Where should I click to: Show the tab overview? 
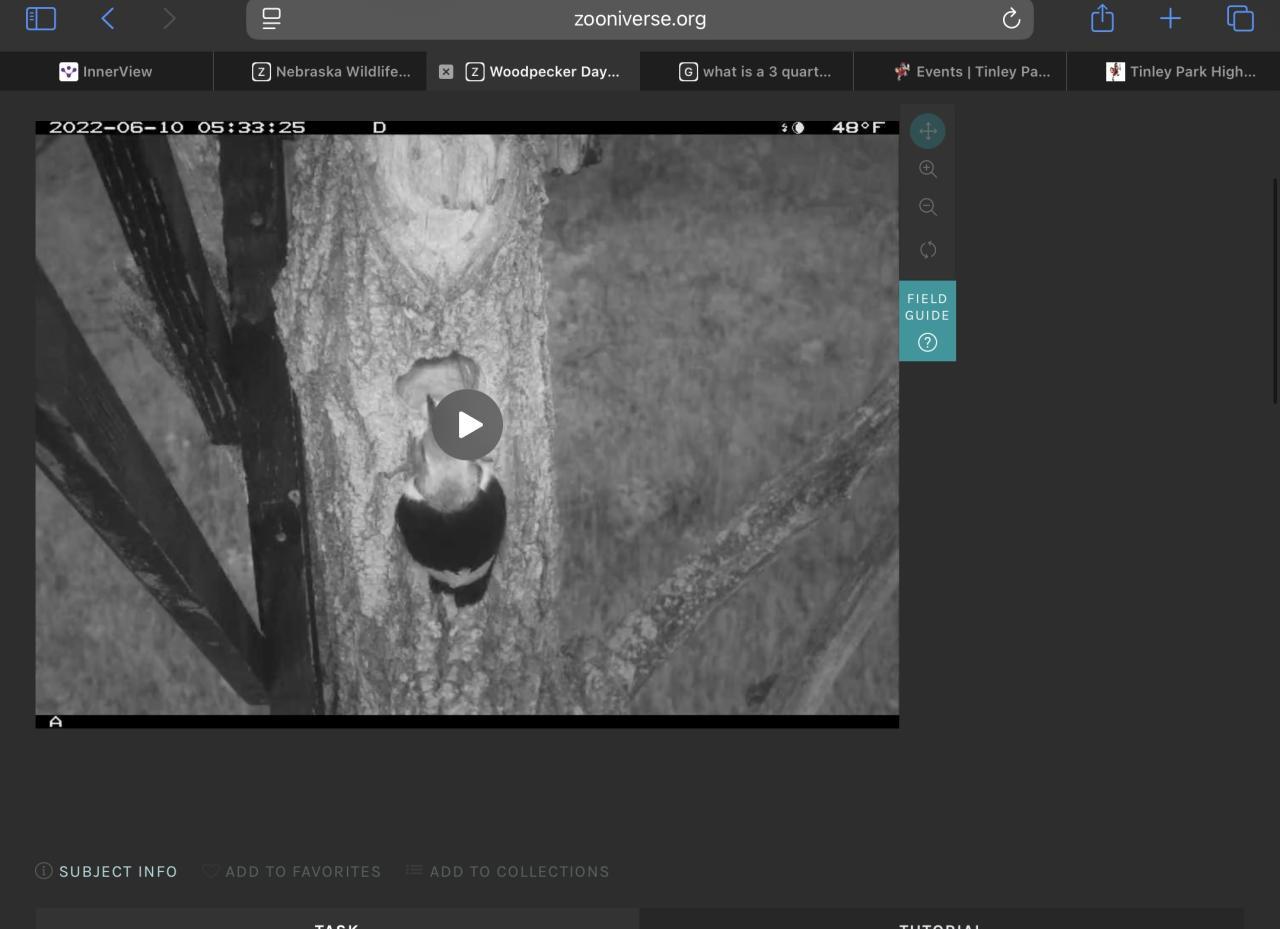pos(1240,18)
